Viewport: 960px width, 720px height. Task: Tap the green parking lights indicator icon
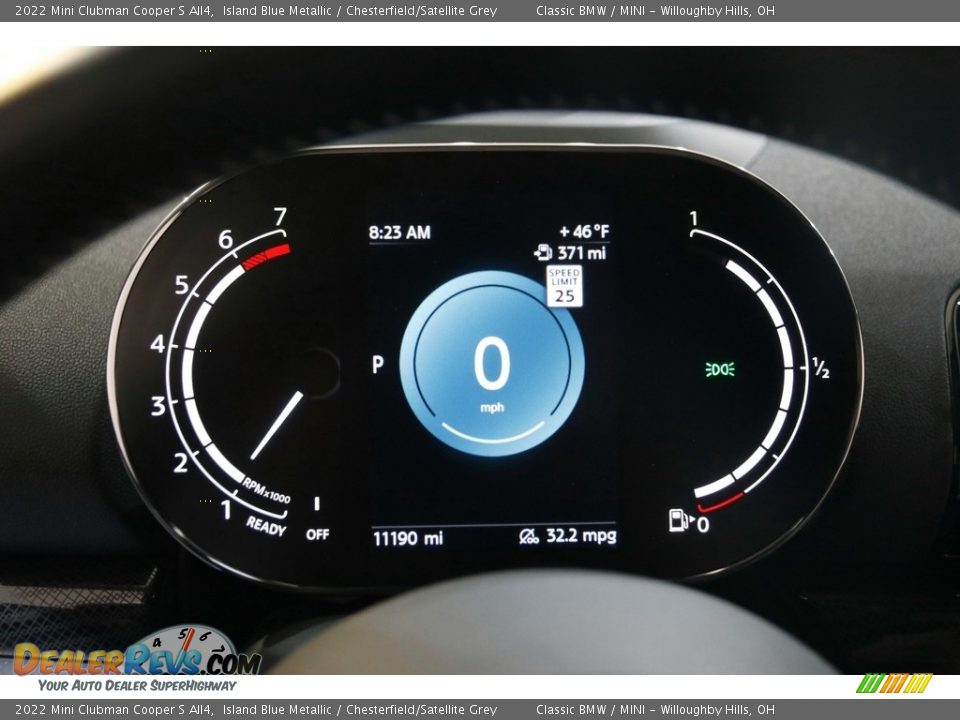720,369
